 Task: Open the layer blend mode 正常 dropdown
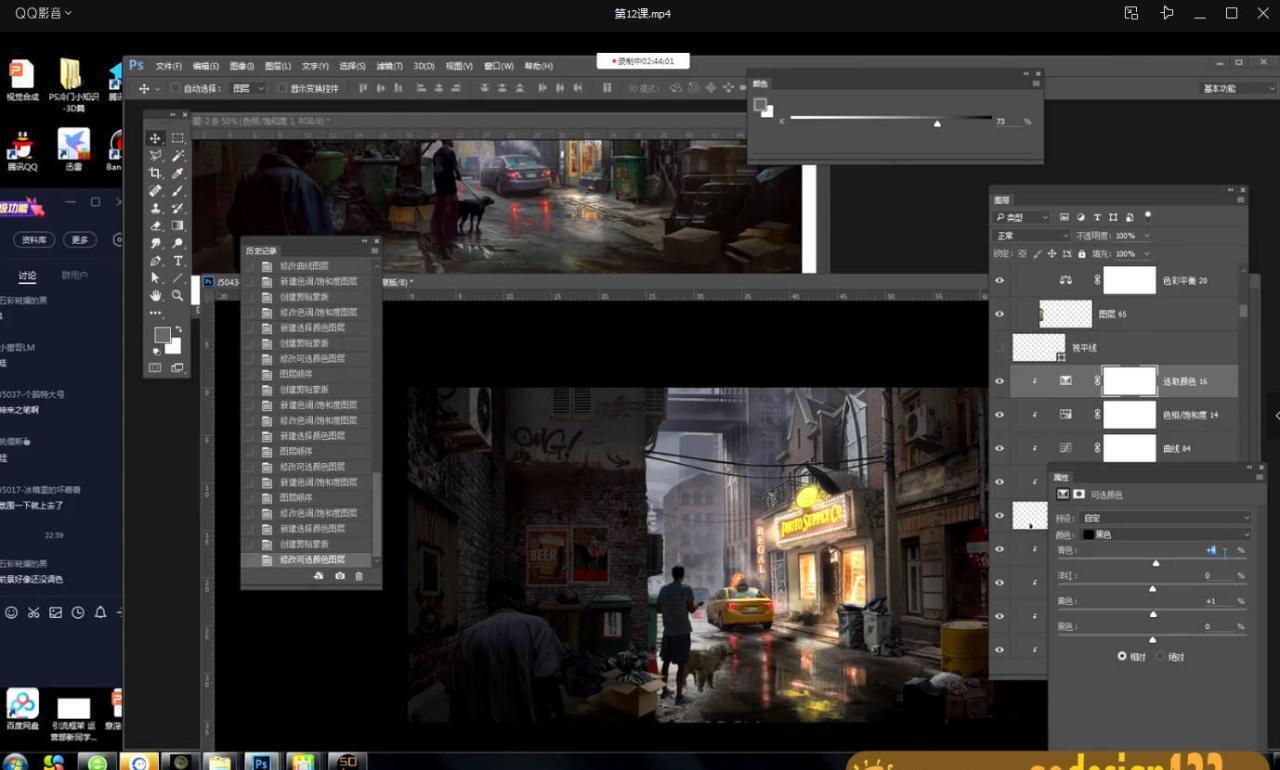pyautogui.click(x=1031, y=236)
